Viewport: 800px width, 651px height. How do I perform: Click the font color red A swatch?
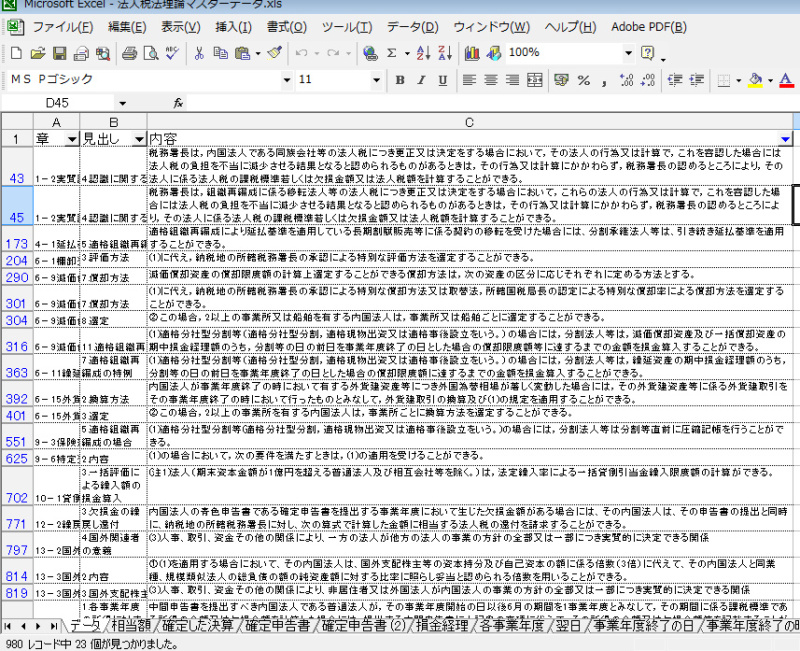[x=786, y=80]
